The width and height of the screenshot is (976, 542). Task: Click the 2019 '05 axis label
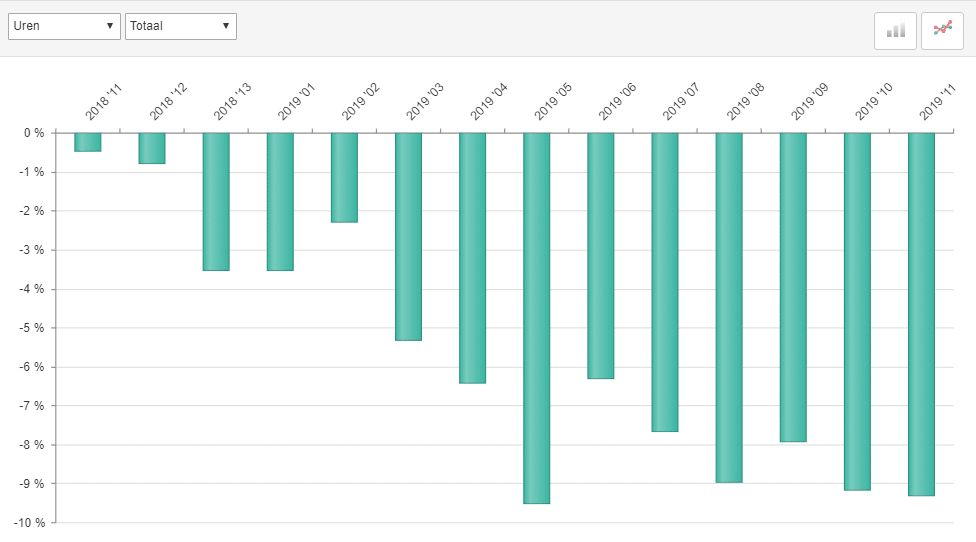point(553,102)
